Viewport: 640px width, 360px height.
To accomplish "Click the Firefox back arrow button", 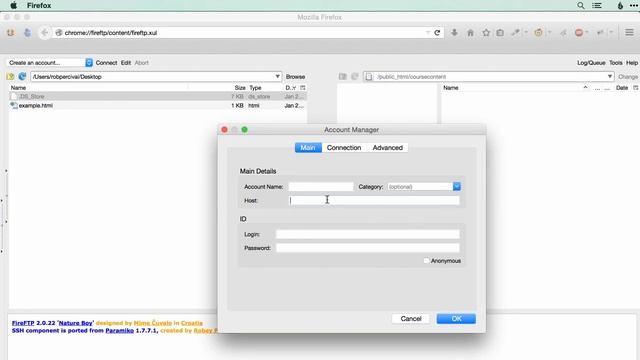I will pos(44,33).
